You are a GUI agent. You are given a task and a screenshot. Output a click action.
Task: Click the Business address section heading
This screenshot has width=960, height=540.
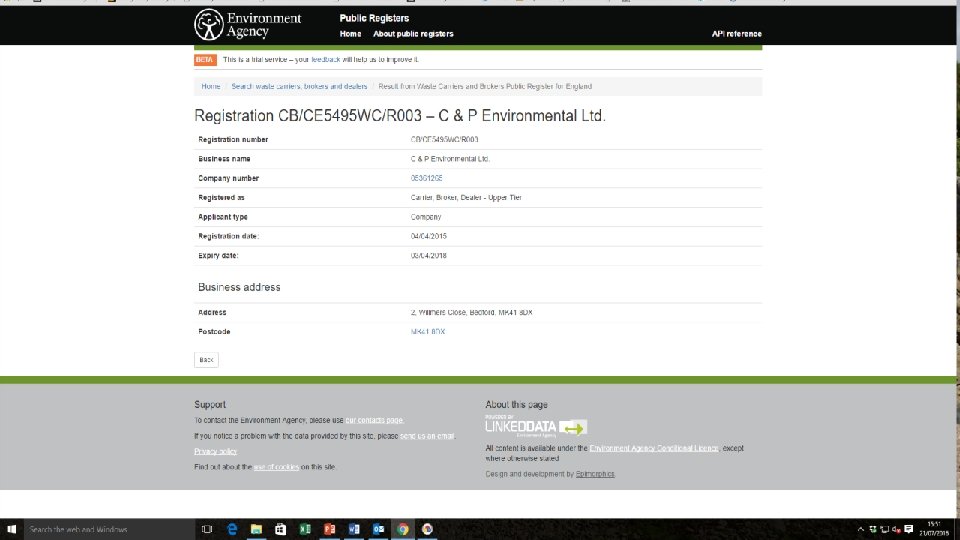pos(239,287)
